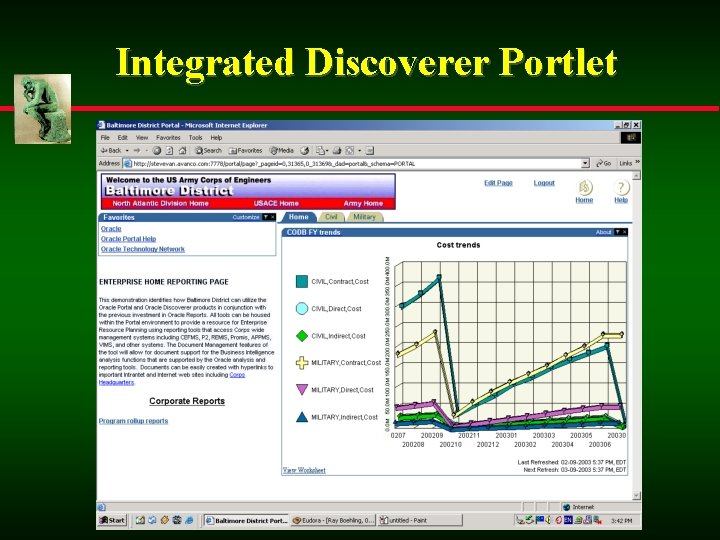
Task: Open the Search toolbar button
Action: [x=208, y=151]
